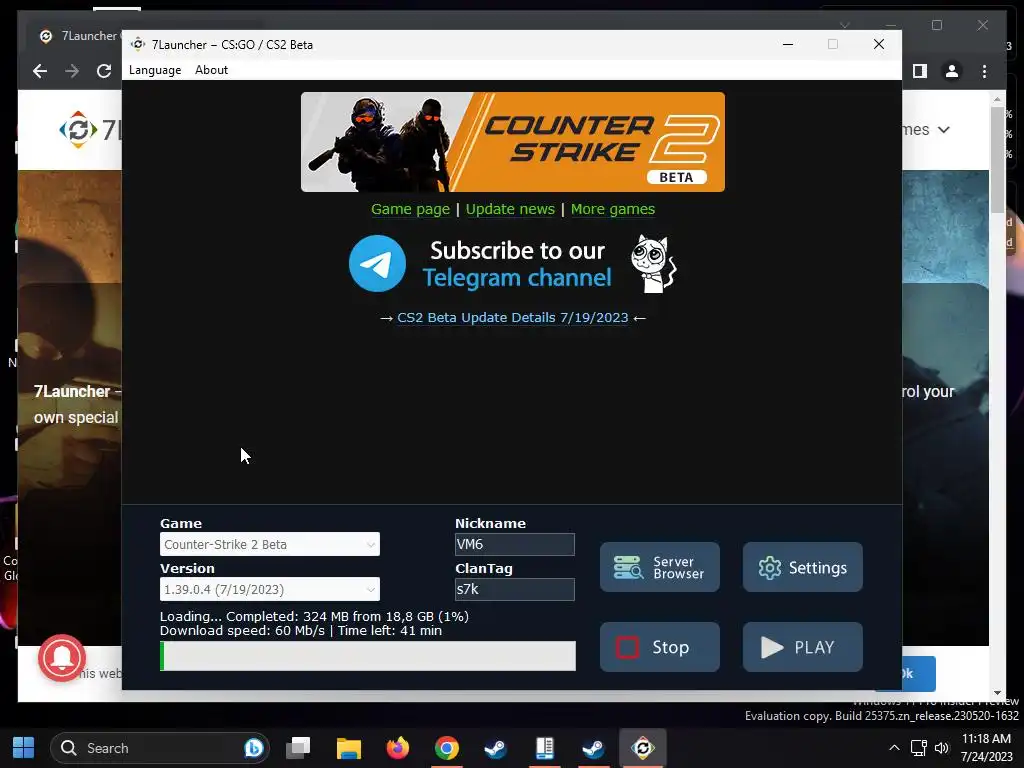Focus the ClanTag input field
Image resolution: width=1024 pixels, height=768 pixels.
(x=515, y=589)
